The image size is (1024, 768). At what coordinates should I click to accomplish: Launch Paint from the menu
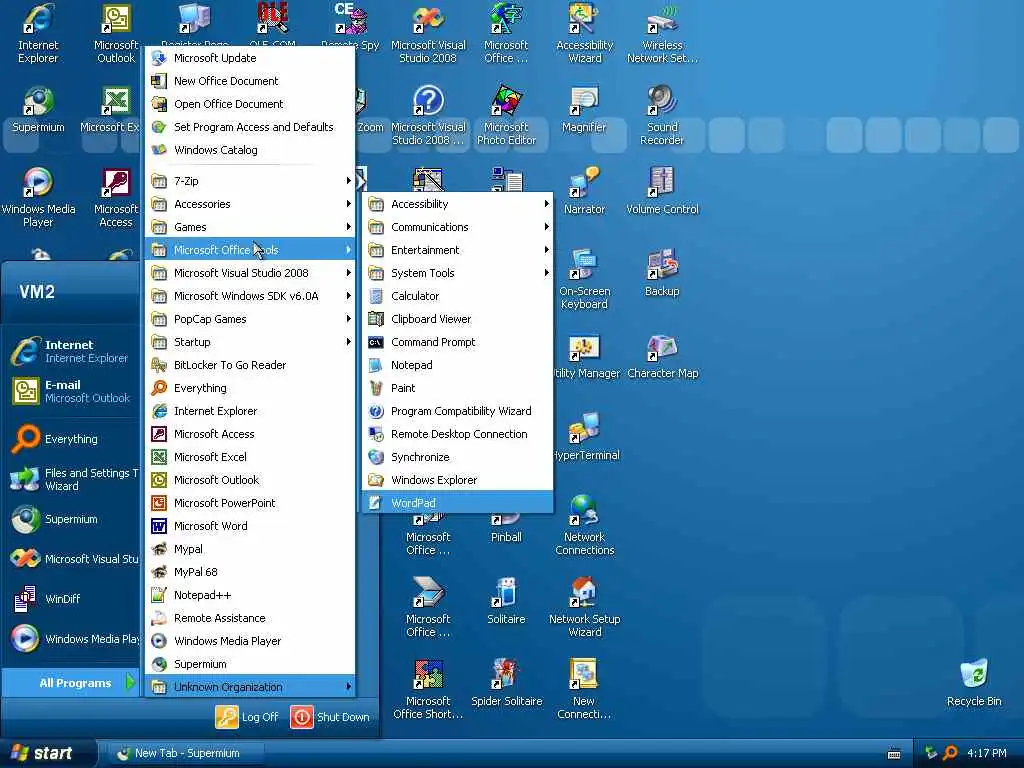pyautogui.click(x=457, y=388)
